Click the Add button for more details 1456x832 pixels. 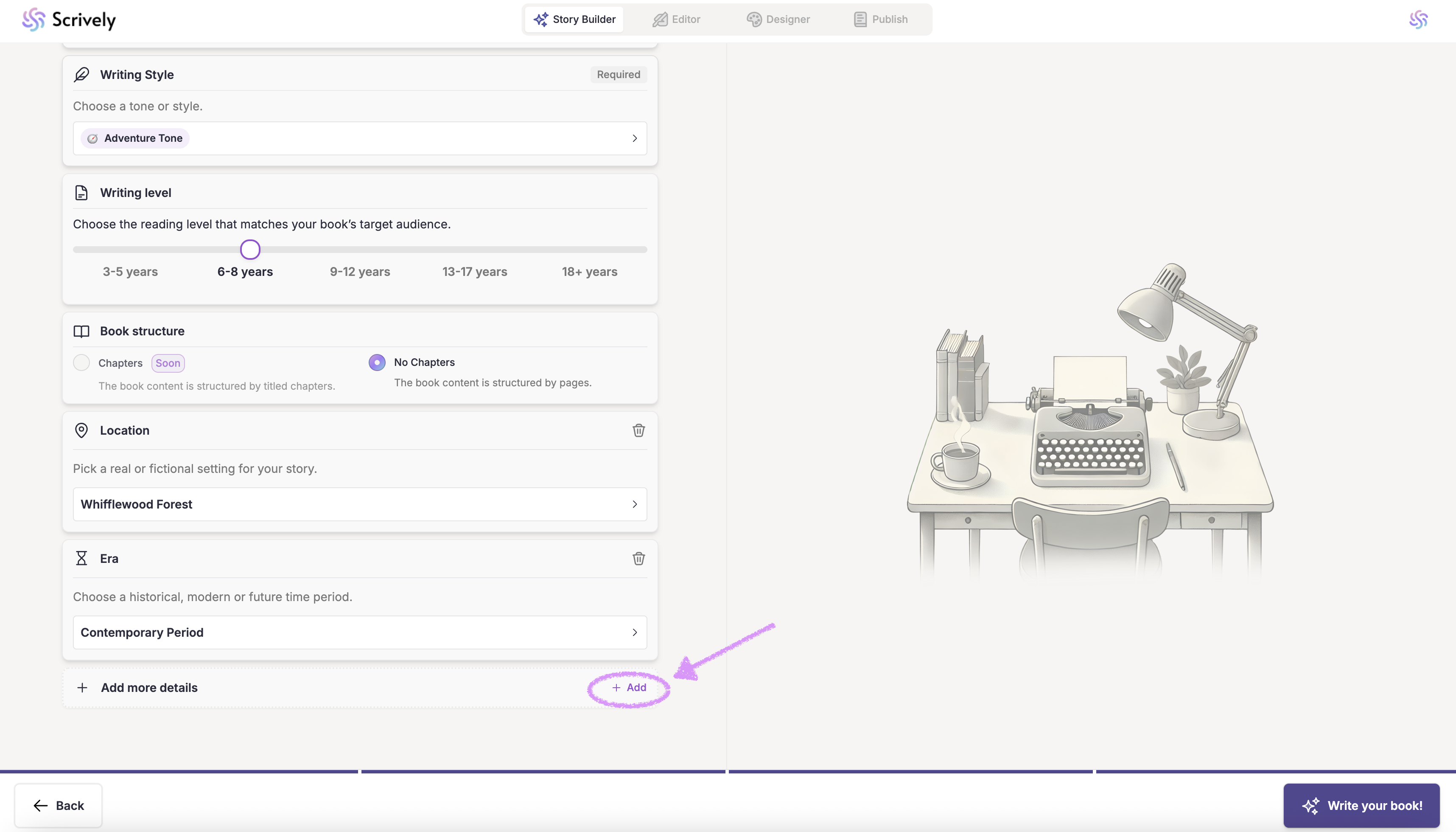coord(629,687)
